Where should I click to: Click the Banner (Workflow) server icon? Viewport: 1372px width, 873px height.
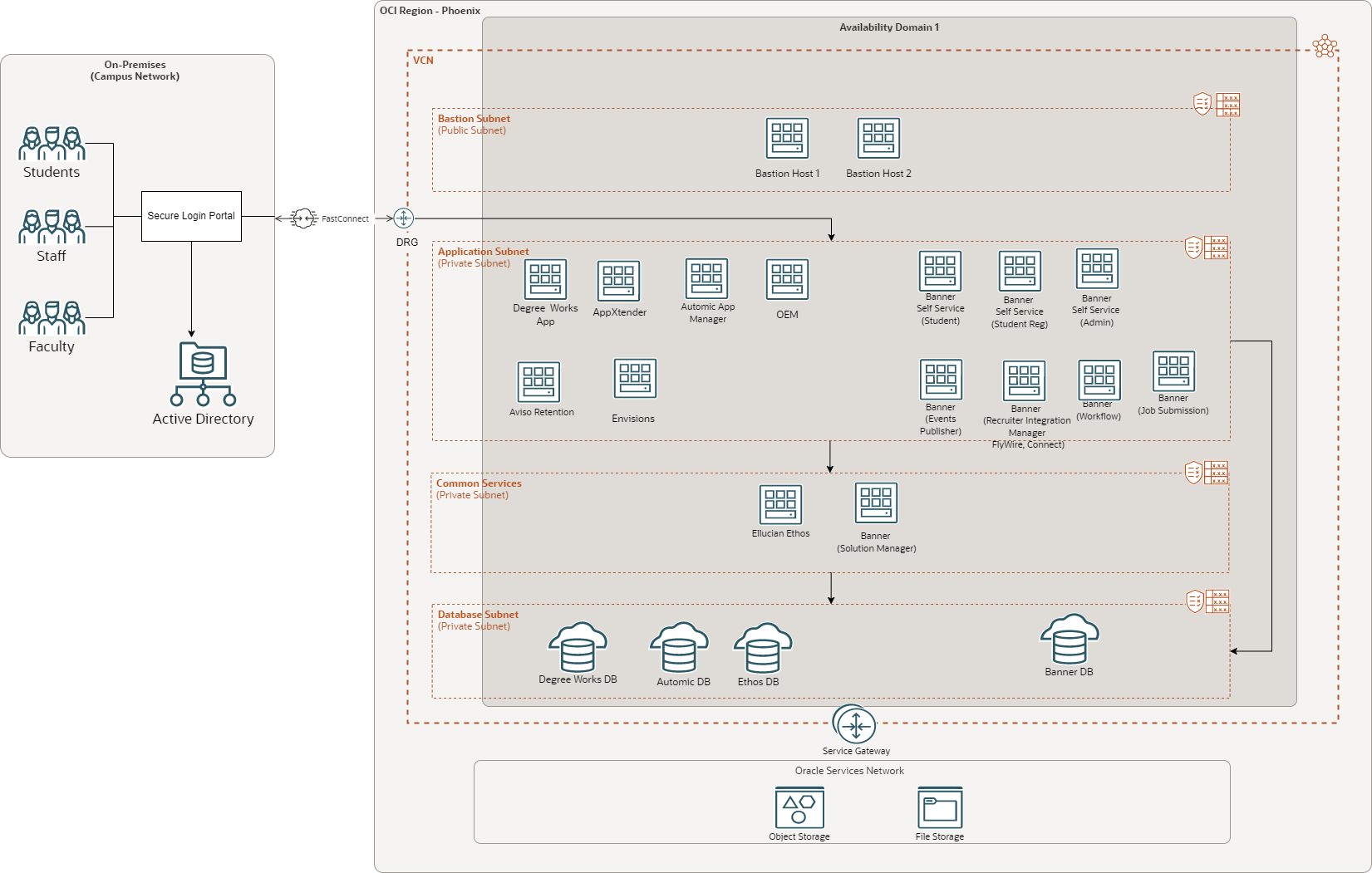[1099, 380]
